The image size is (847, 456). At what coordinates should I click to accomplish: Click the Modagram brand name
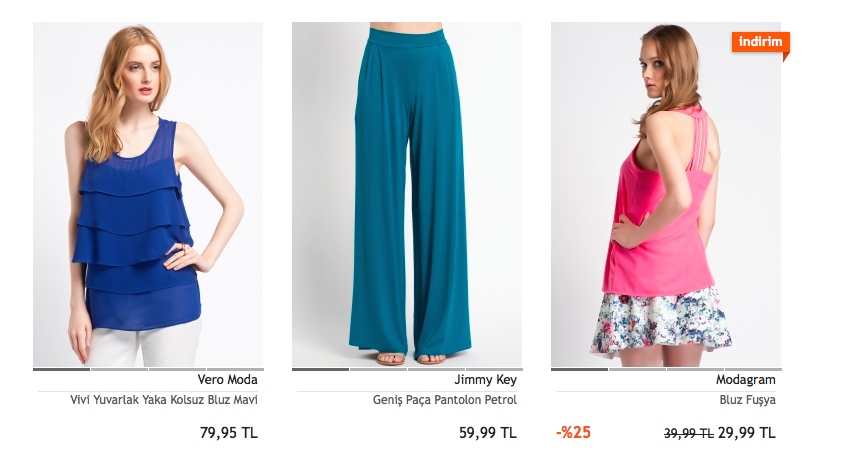(x=745, y=380)
